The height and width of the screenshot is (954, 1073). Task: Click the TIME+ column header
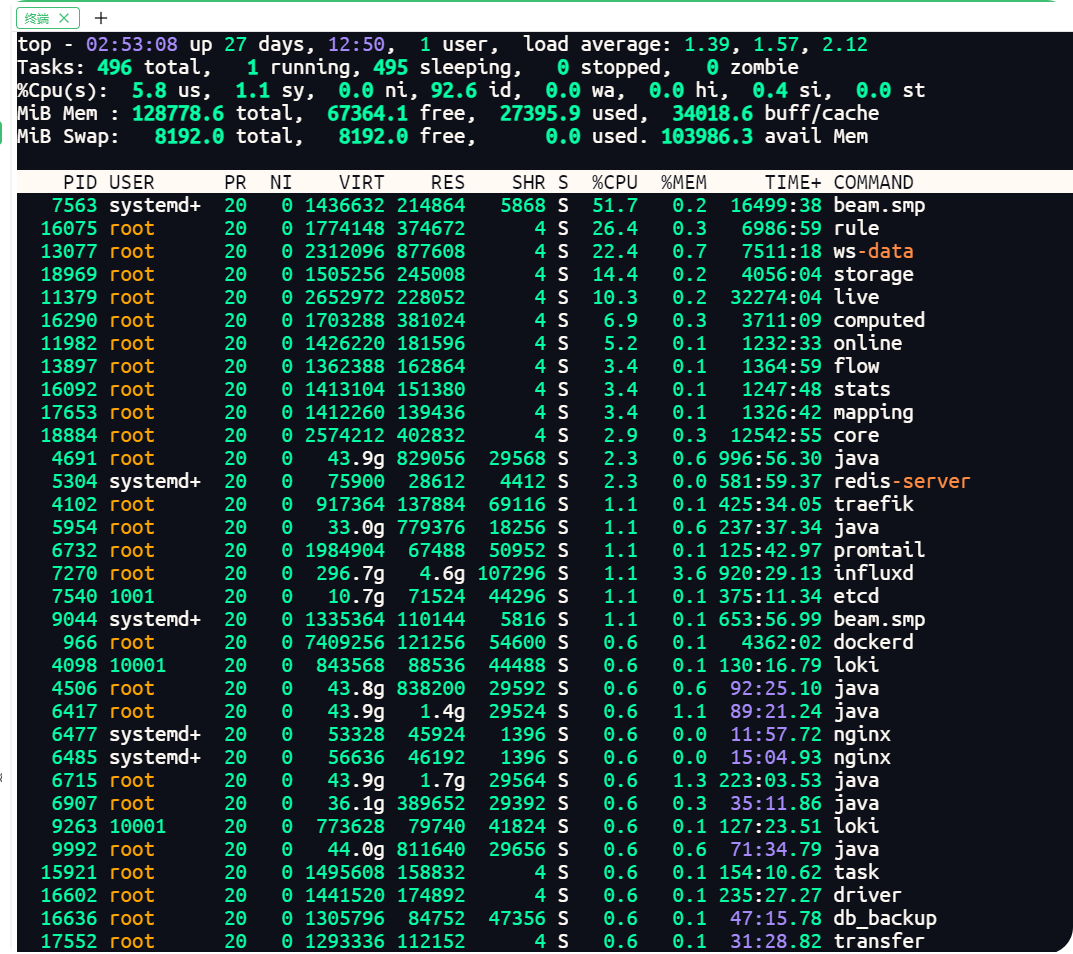click(792, 183)
